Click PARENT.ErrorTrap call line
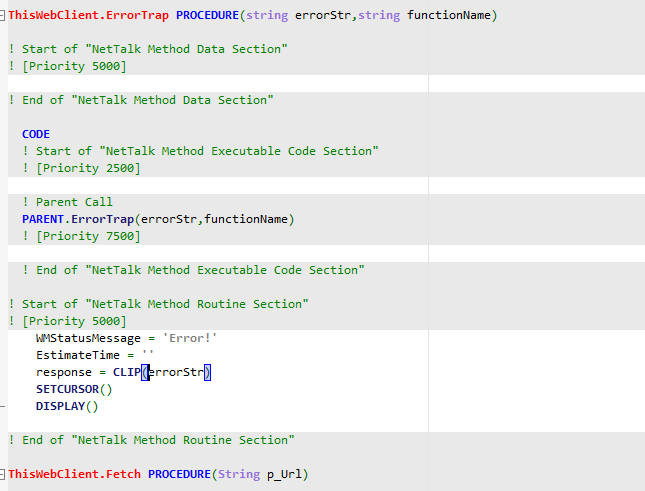Screen dimensions: 645x491 [158, 219]
